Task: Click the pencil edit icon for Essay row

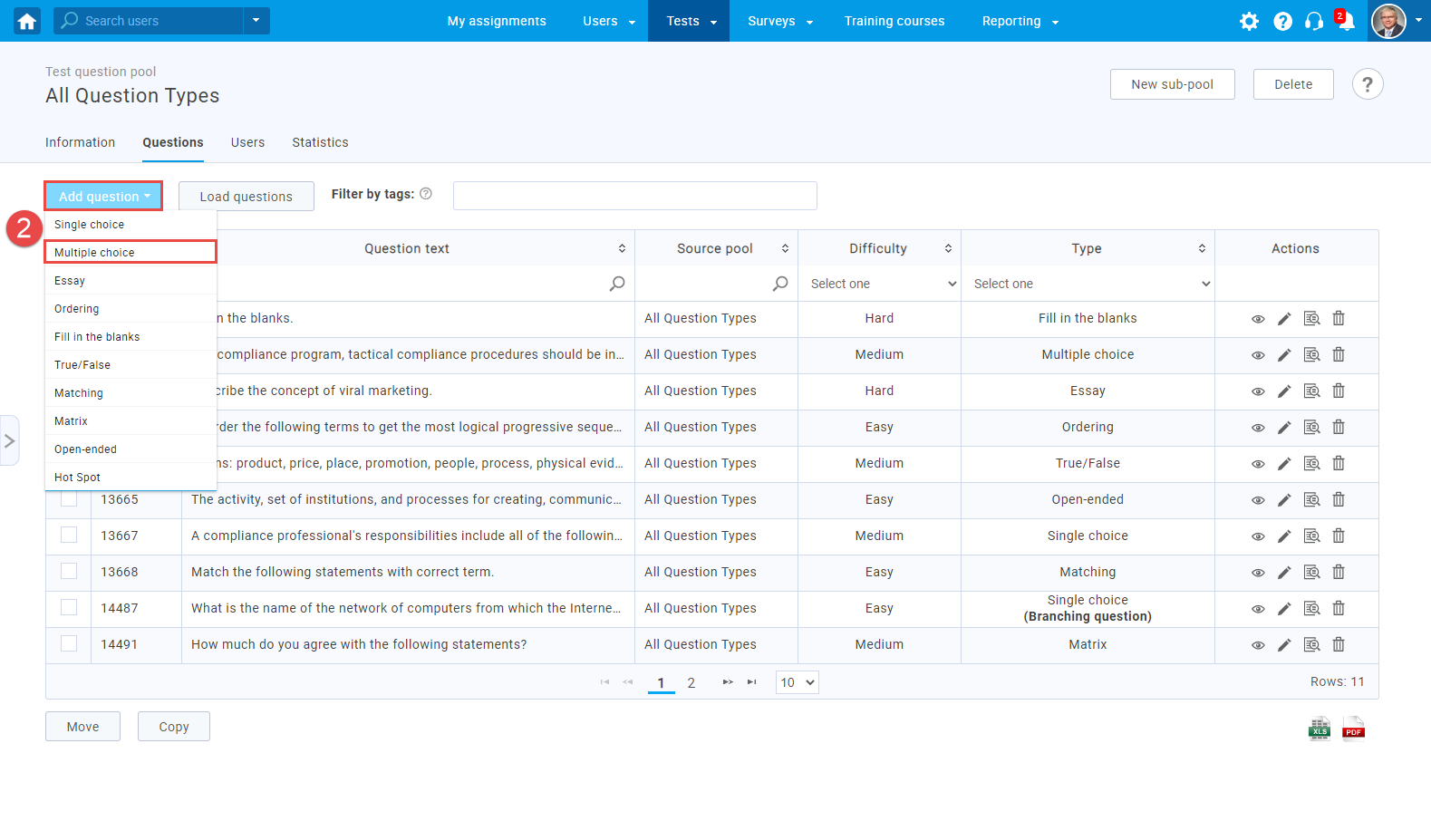Action: click(1284, 391)
